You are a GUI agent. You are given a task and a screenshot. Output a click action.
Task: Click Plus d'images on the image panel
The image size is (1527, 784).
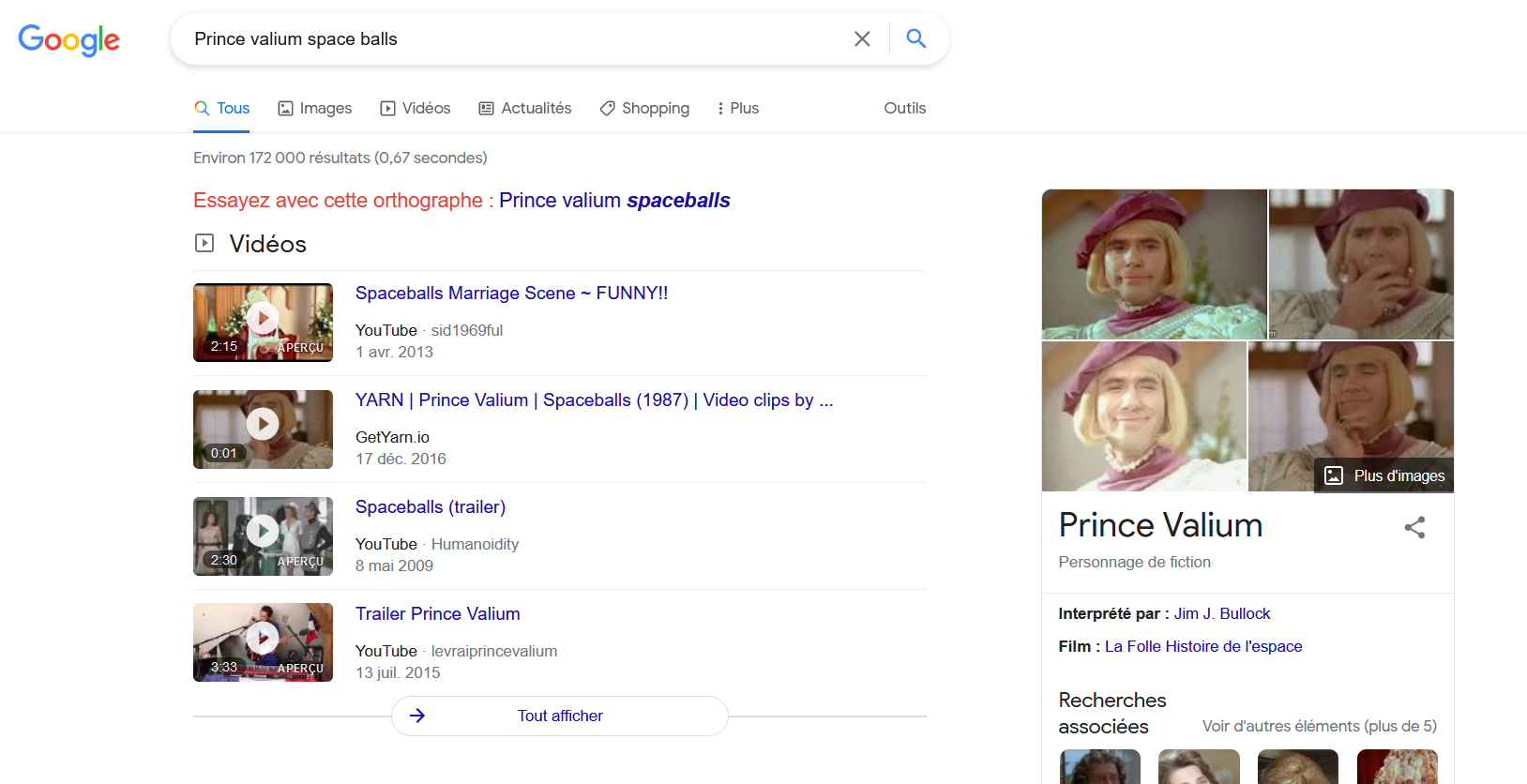1384,475
